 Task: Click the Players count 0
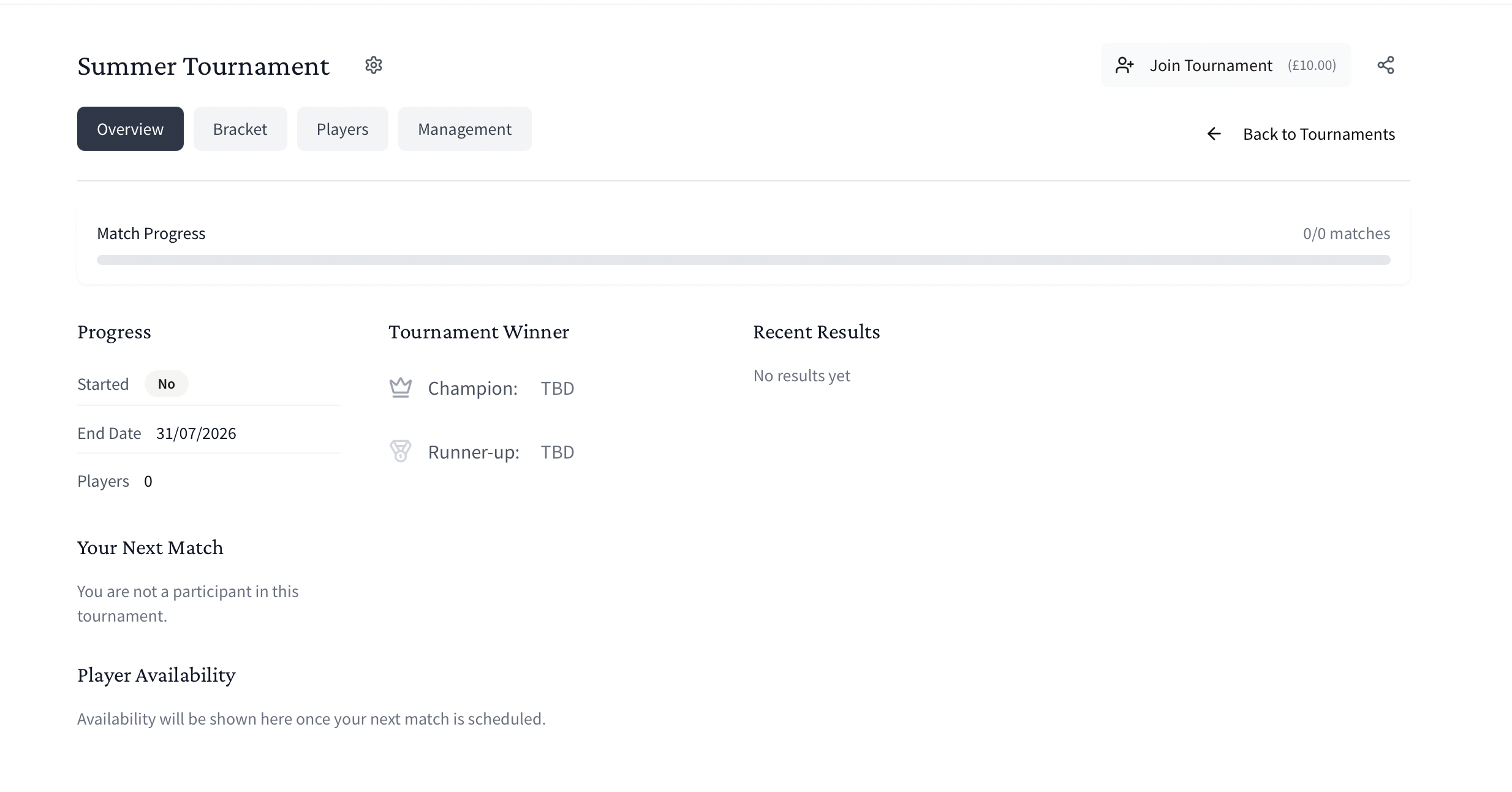(148, 481)
